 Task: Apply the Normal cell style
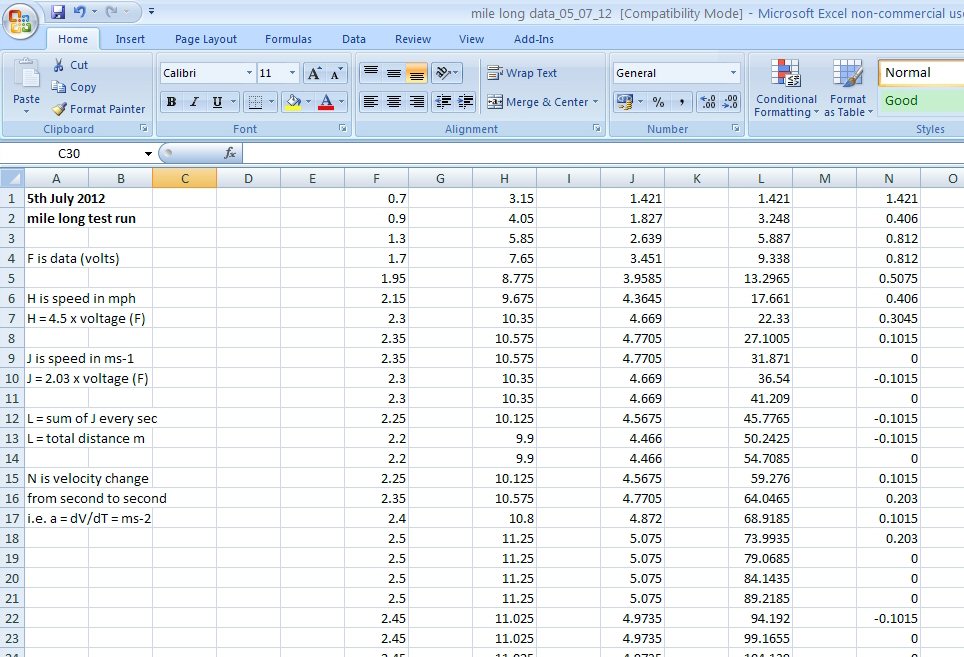tap(921, 73)
